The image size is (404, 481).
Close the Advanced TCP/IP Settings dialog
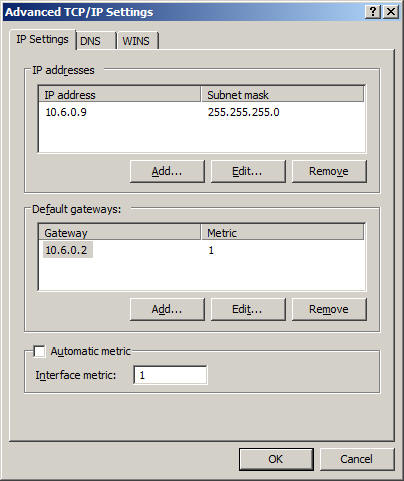[391, 12]
